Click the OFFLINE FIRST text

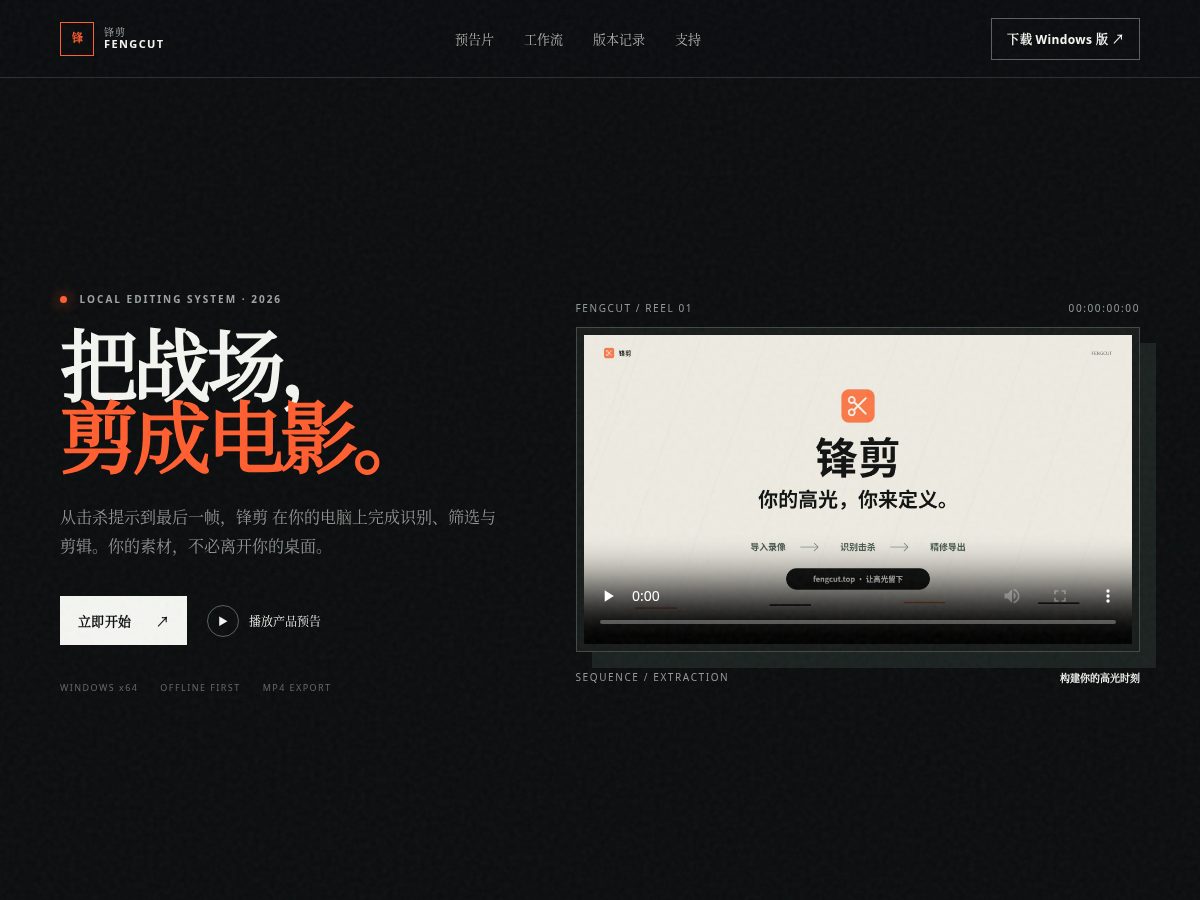[x=200, y=688]
